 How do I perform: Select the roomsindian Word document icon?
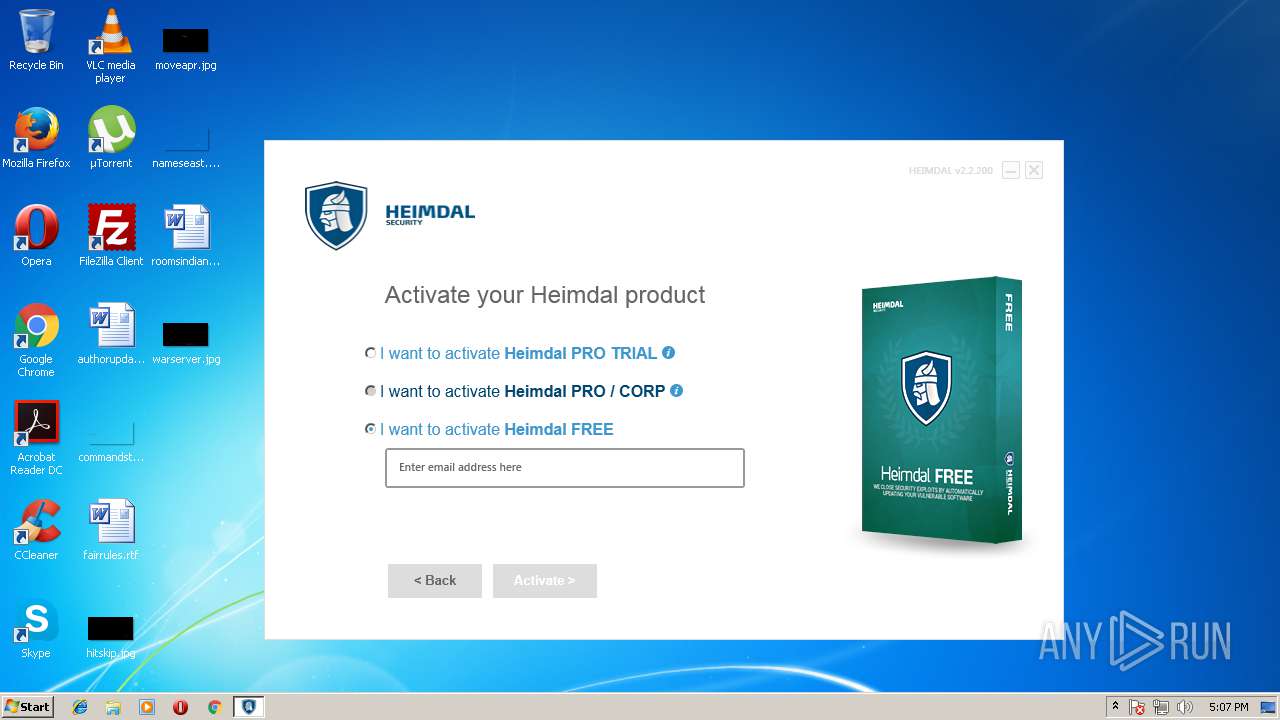click(x=185, y=236)
